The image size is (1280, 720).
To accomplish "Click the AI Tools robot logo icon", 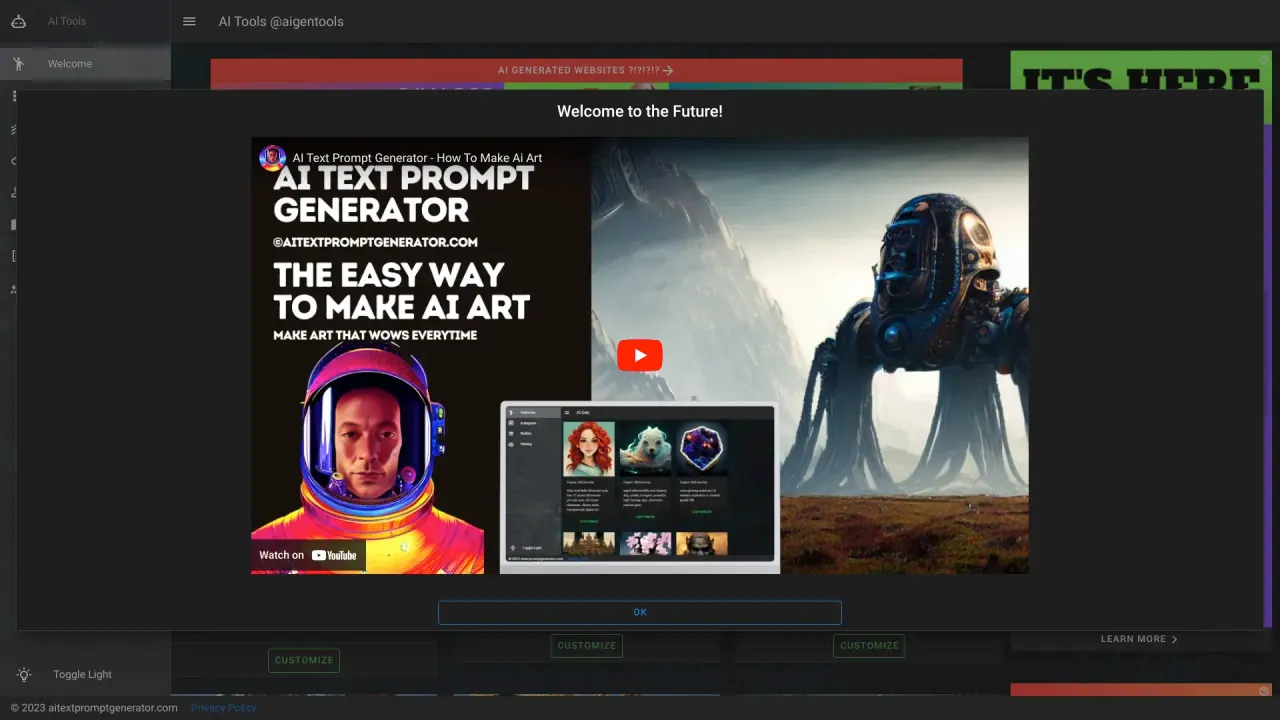I will 18,21.
